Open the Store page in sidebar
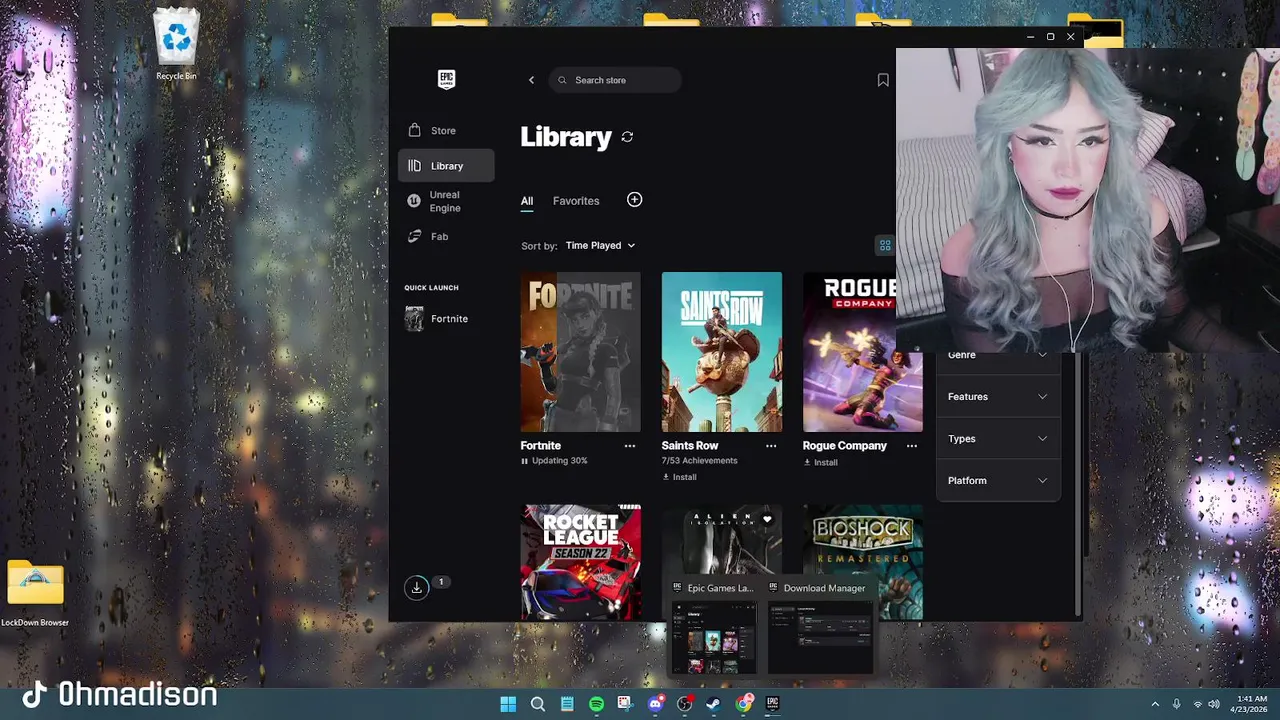Image resolution: width=1280 pixels, height=720 pixels. (445, 130)
